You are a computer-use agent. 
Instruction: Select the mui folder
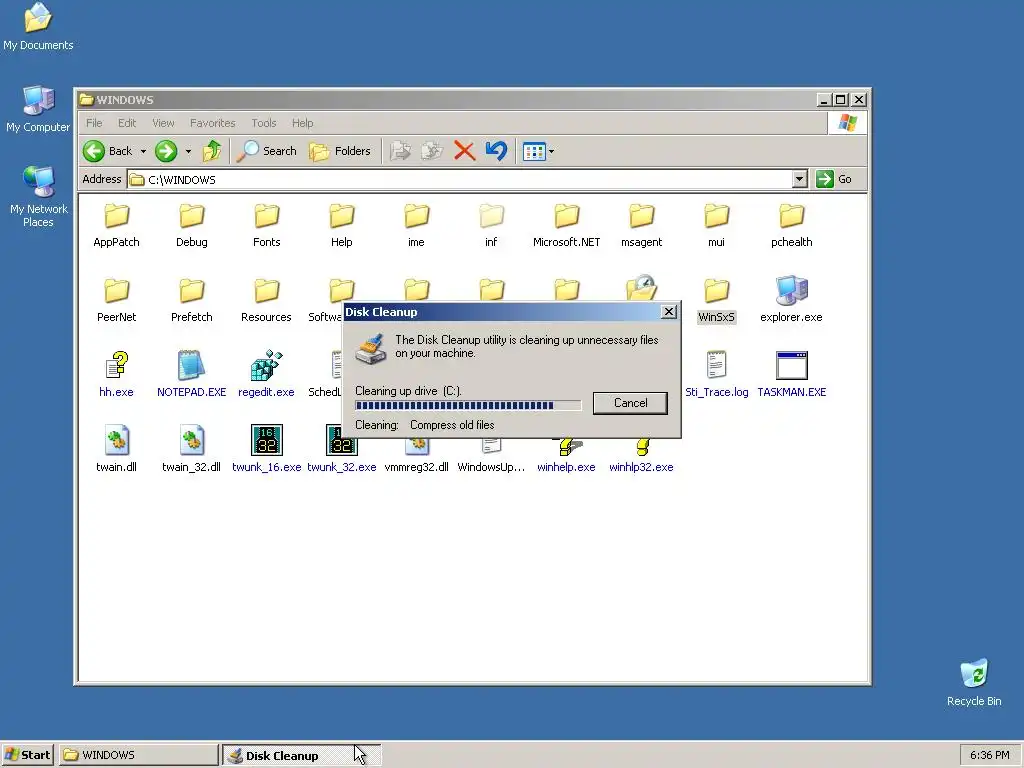(x=716, y=226)
